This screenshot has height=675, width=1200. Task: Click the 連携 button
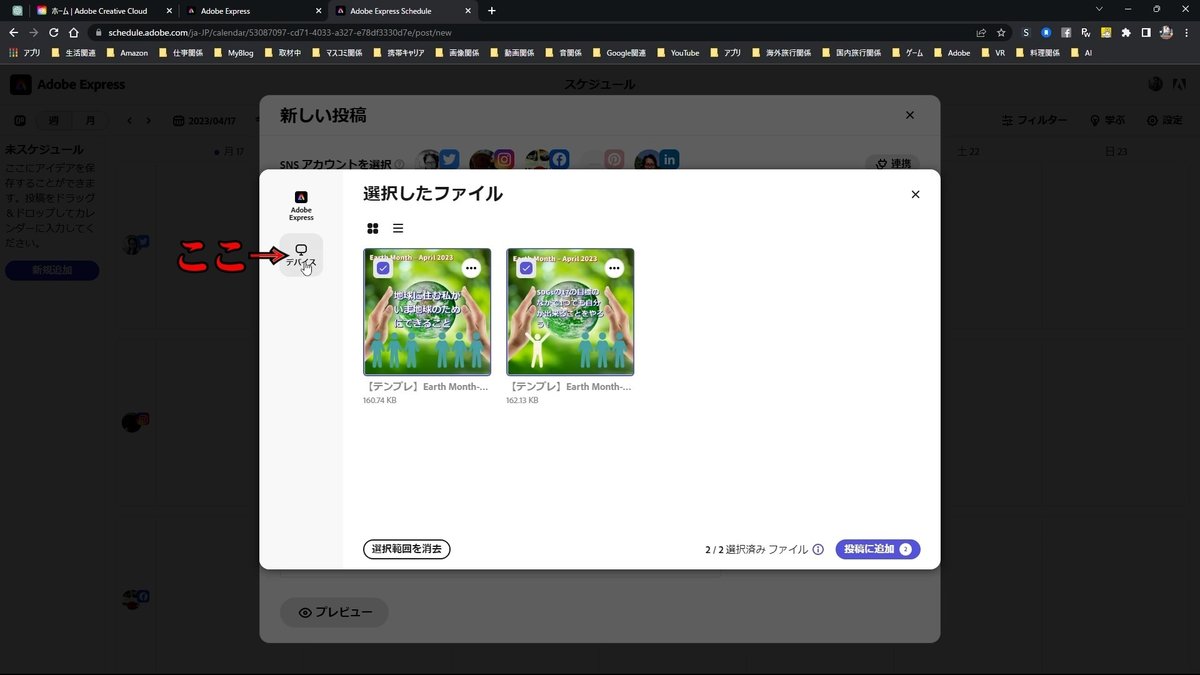pos(892,164)
